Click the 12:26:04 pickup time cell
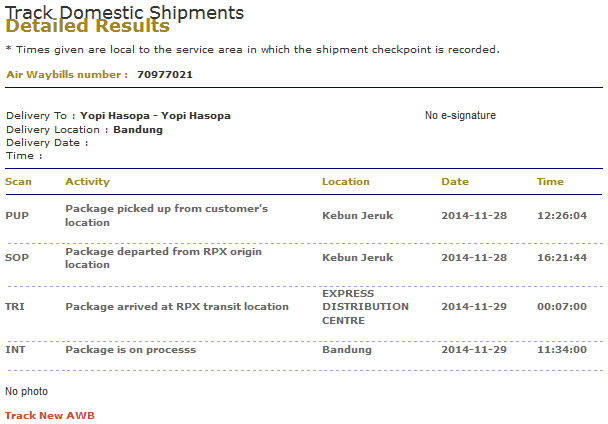The height and width of the screenshot is (424, 608). pyautogui.click(x=561, y=216)
